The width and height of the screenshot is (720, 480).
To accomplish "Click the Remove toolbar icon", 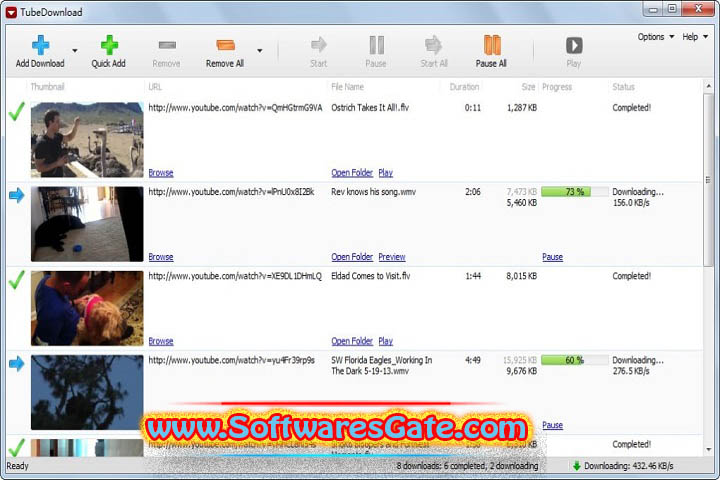I will point(167,45).
